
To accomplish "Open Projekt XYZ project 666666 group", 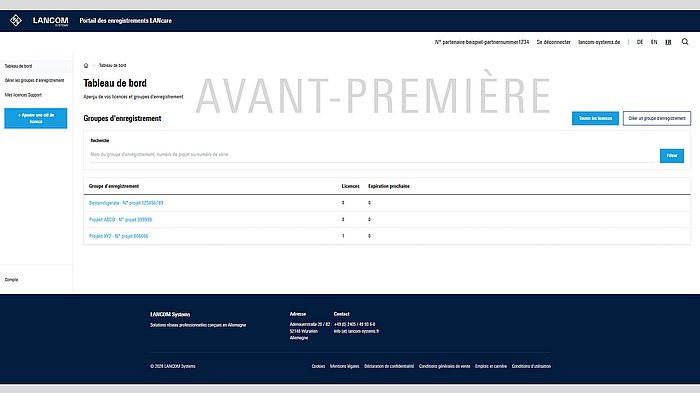I will point(119,236).
